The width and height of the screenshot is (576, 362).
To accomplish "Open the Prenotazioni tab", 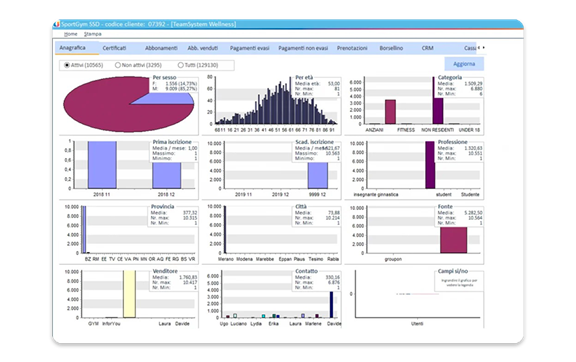I will 352,48.
